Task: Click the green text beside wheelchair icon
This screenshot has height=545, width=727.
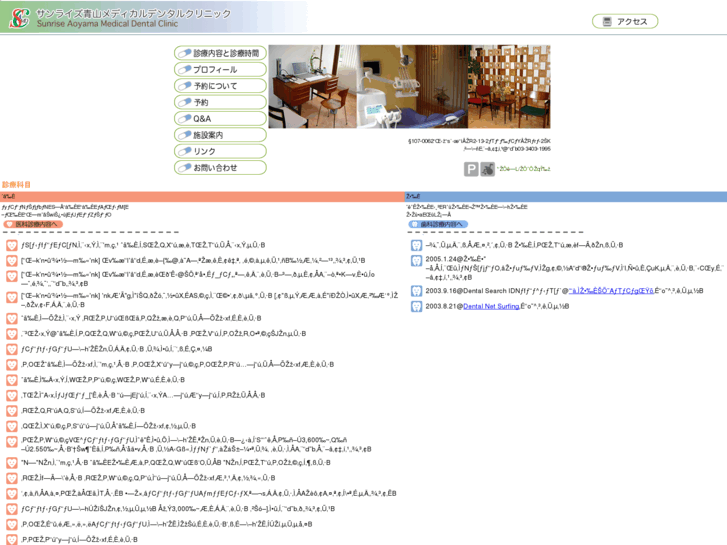Action: click(523, 169)
